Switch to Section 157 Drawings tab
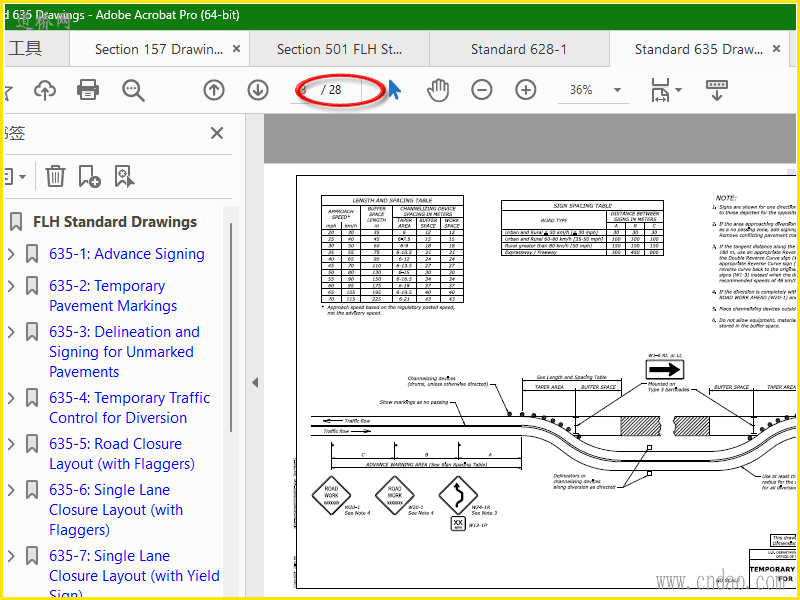Viewport: 800px width, 600px height. click(x=159, y=49)
